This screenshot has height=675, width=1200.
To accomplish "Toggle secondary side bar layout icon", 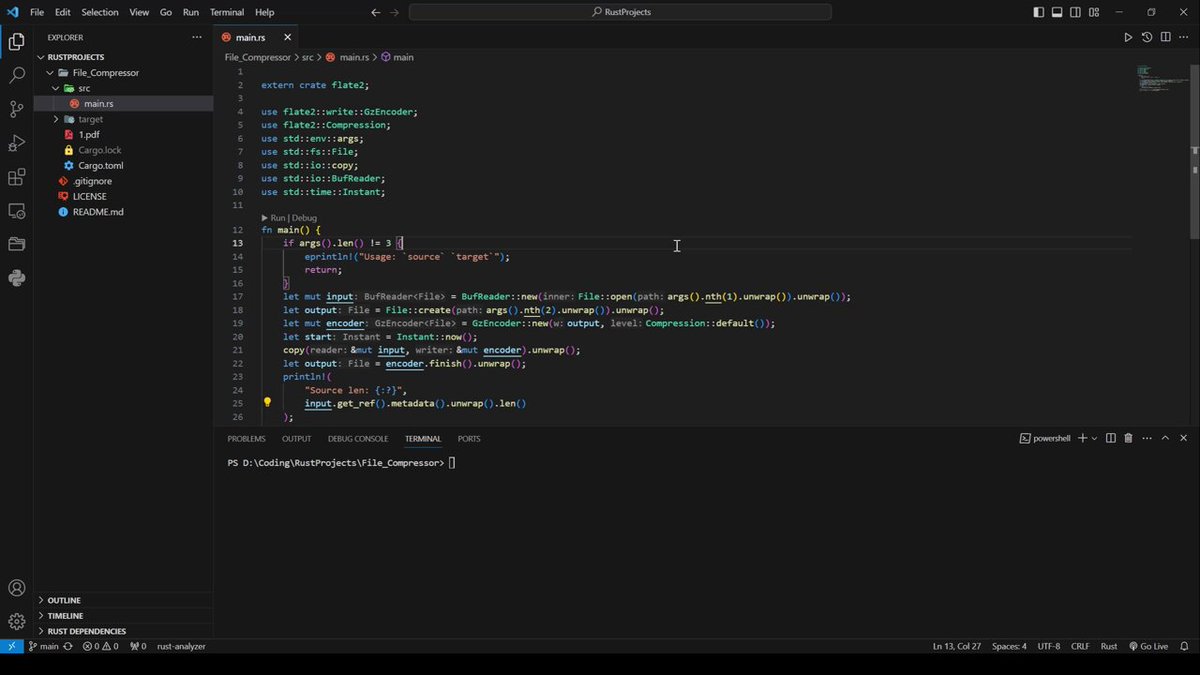I will 1075,12.
